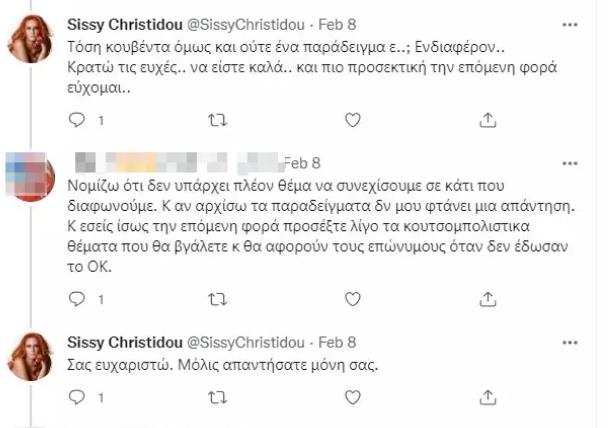The height and width of the screenshot is (428, 608).
Task: Retweet the 'Σας ευχαριστώ' tweet
Action: tap(218, 397)
